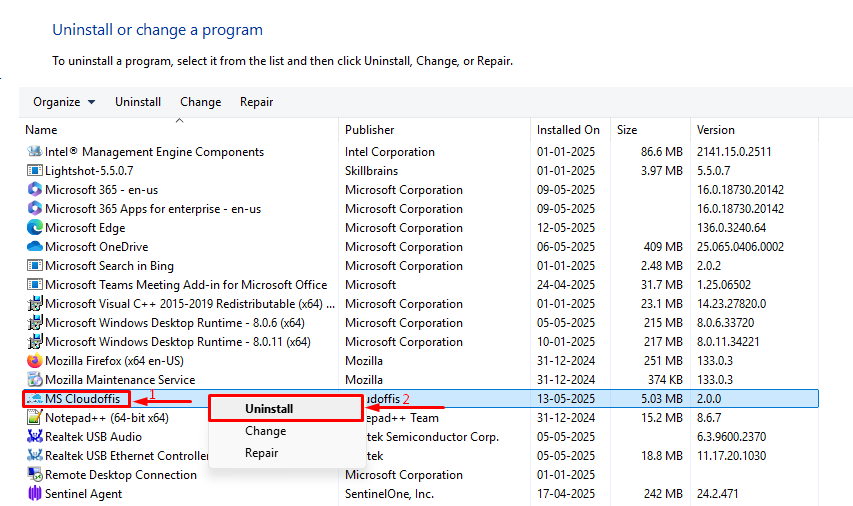This screenshot has height=506, width=853.
Task: Click the Realtek Semiconductor Corp. publisher cell
Action: point(432,437)
